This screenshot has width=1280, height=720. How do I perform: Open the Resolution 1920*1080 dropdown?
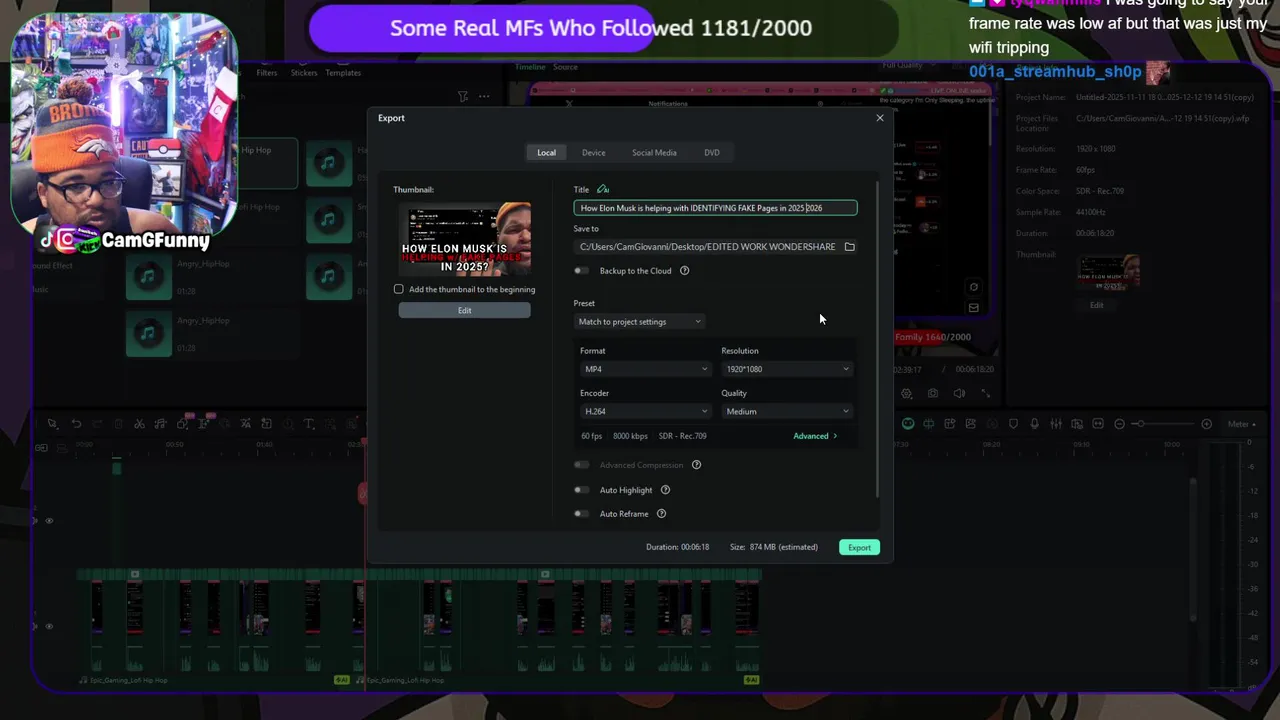tap(787, 369)
